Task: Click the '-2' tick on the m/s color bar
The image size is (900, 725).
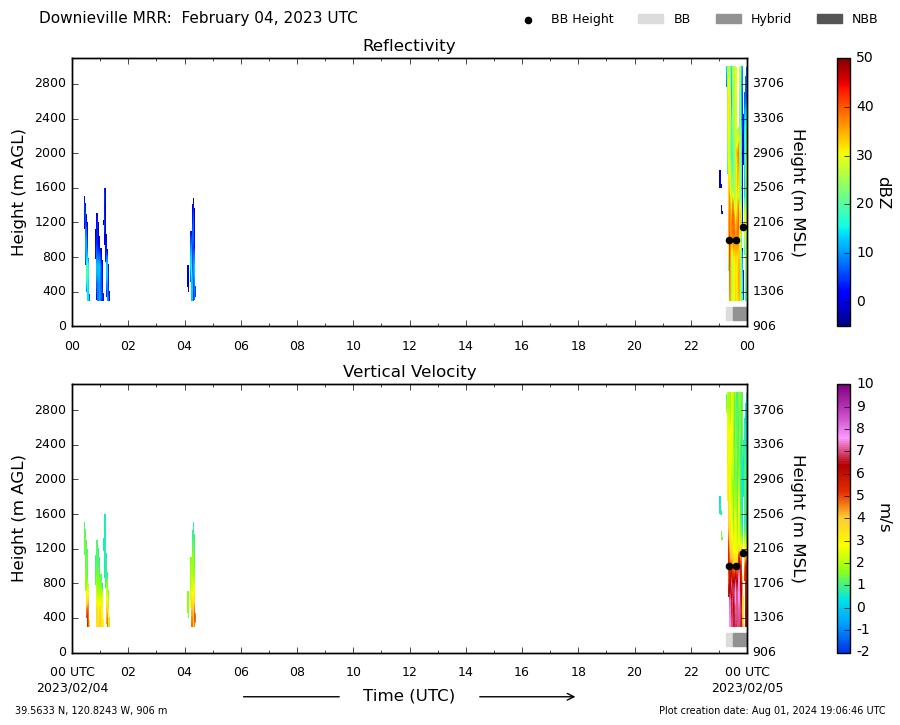Action: tap(863, 651)
